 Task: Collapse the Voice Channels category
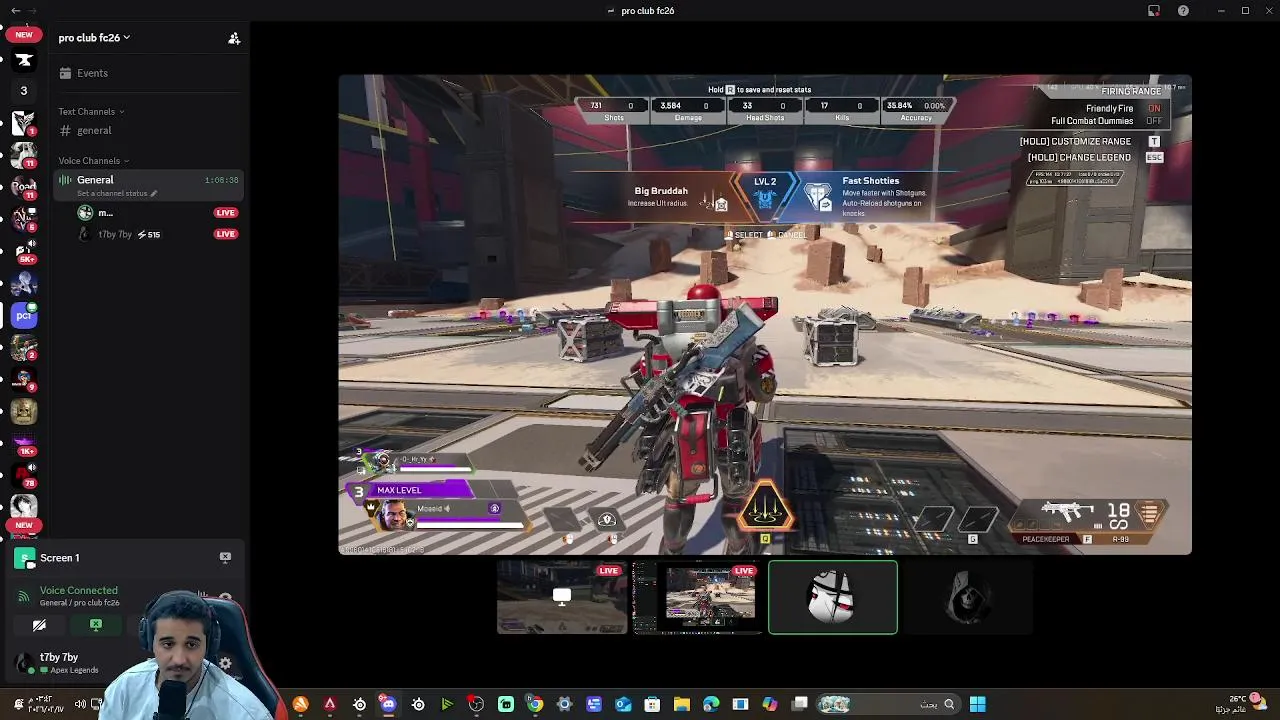point(93,161)
